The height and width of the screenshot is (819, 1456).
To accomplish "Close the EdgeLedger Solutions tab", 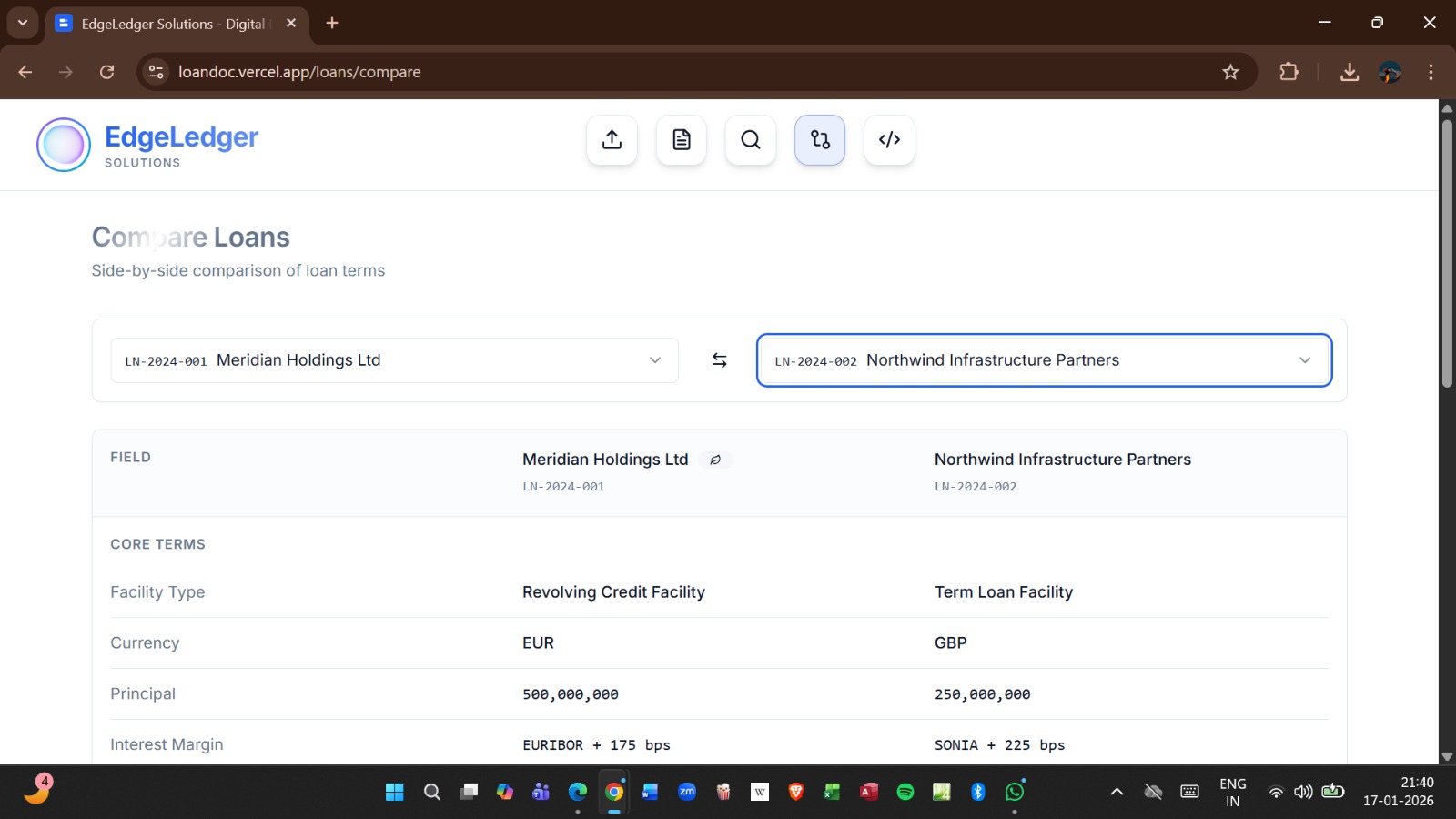I will pyautogui.click(x=291, y=23).
